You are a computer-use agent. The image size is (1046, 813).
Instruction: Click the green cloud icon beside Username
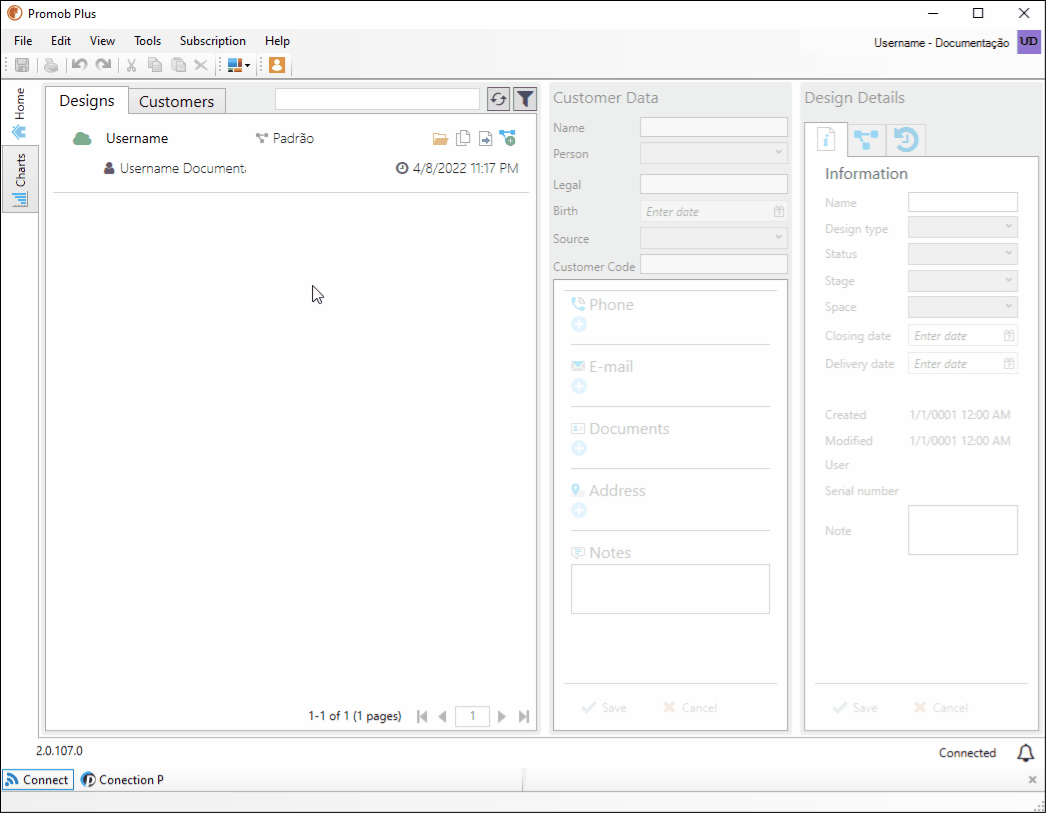tap(82, 139)
